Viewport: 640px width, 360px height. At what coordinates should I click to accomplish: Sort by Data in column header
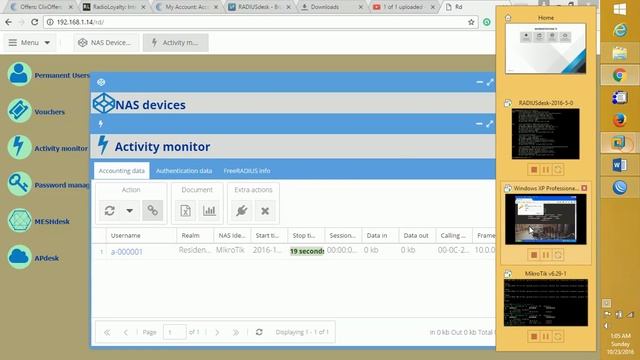(x=380, y=236)
